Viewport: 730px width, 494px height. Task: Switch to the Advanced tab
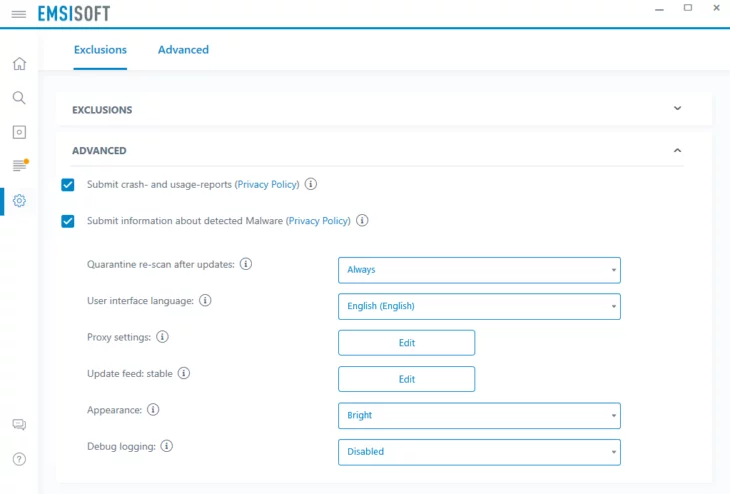click(x=183, y=50)
